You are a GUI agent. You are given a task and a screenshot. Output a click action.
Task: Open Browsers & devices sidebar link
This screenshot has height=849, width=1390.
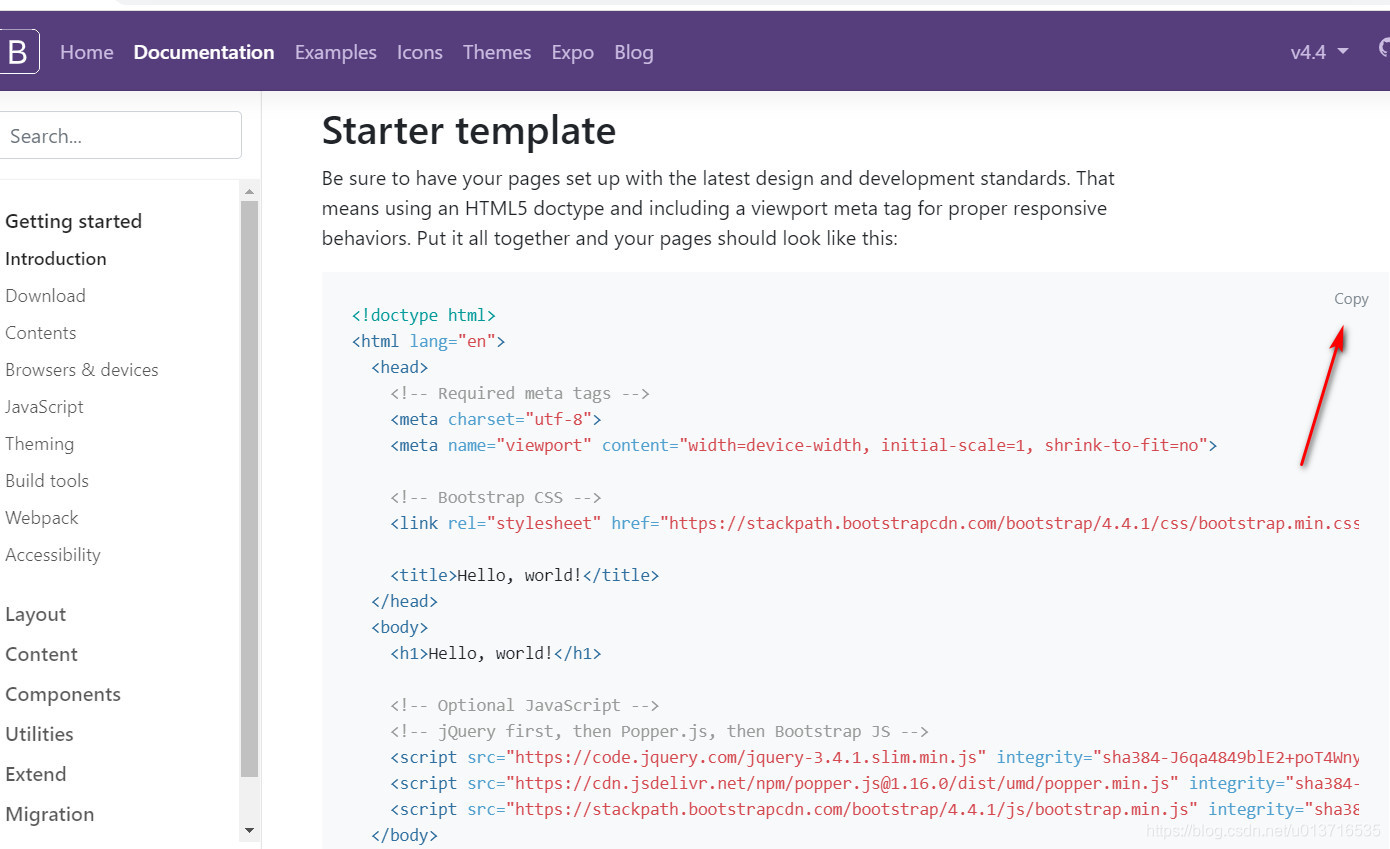82,370
